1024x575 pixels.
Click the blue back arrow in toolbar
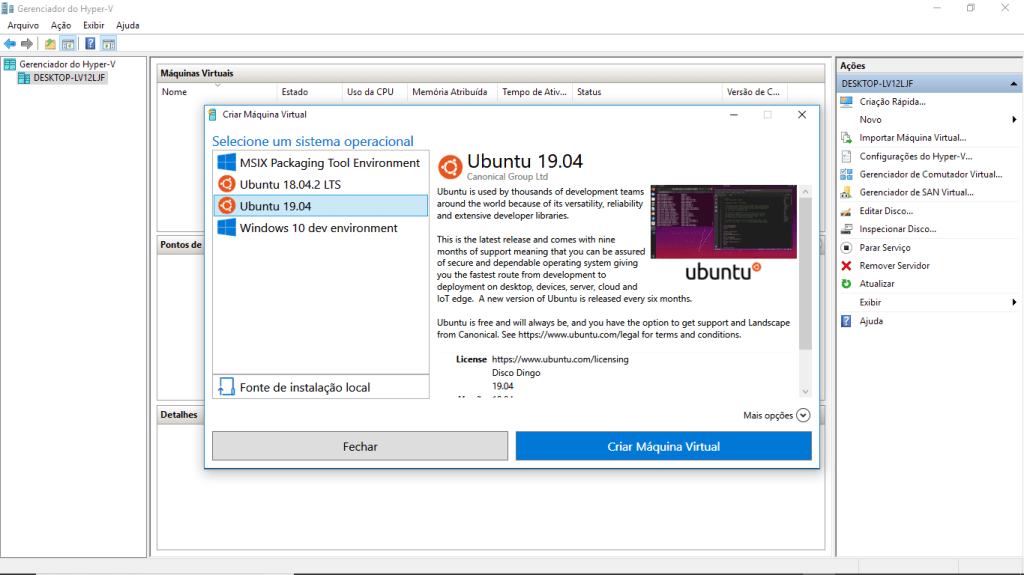point(10,44)
